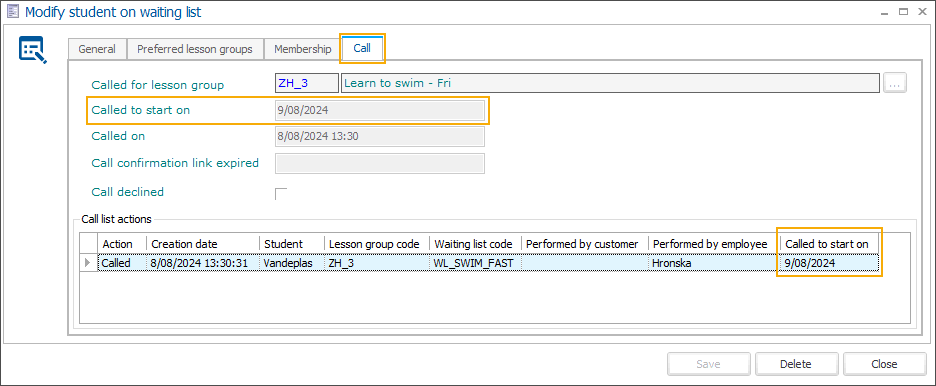
Task: Click the 9/08/2024 grid cell
Action: (829, 263)
